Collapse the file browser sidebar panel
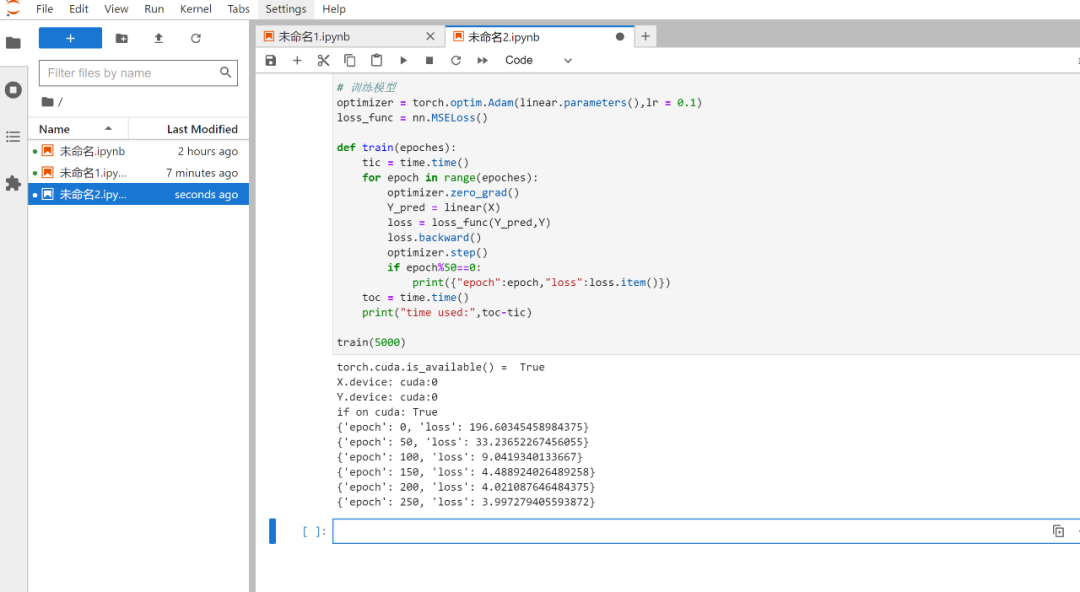The width and height of the screenshot is (1080, 592). [x=13, y=41]
